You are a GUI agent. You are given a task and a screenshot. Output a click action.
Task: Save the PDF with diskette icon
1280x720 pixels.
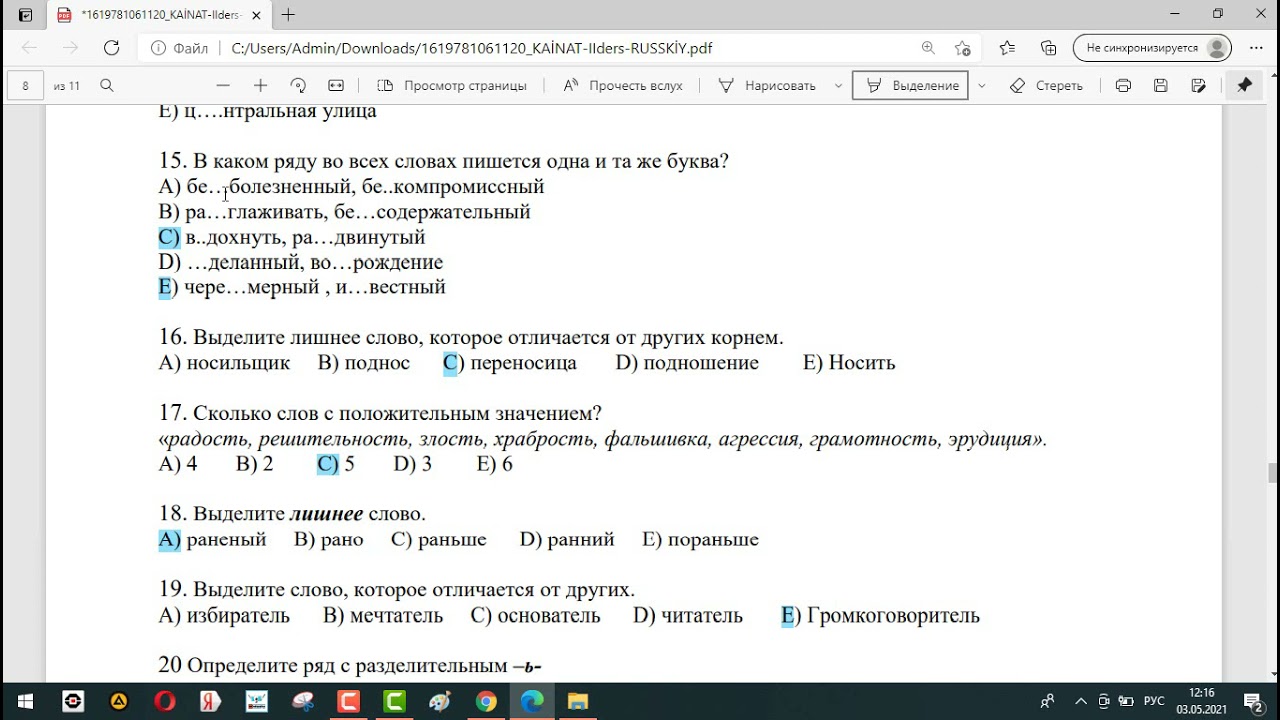(1161, 86)
